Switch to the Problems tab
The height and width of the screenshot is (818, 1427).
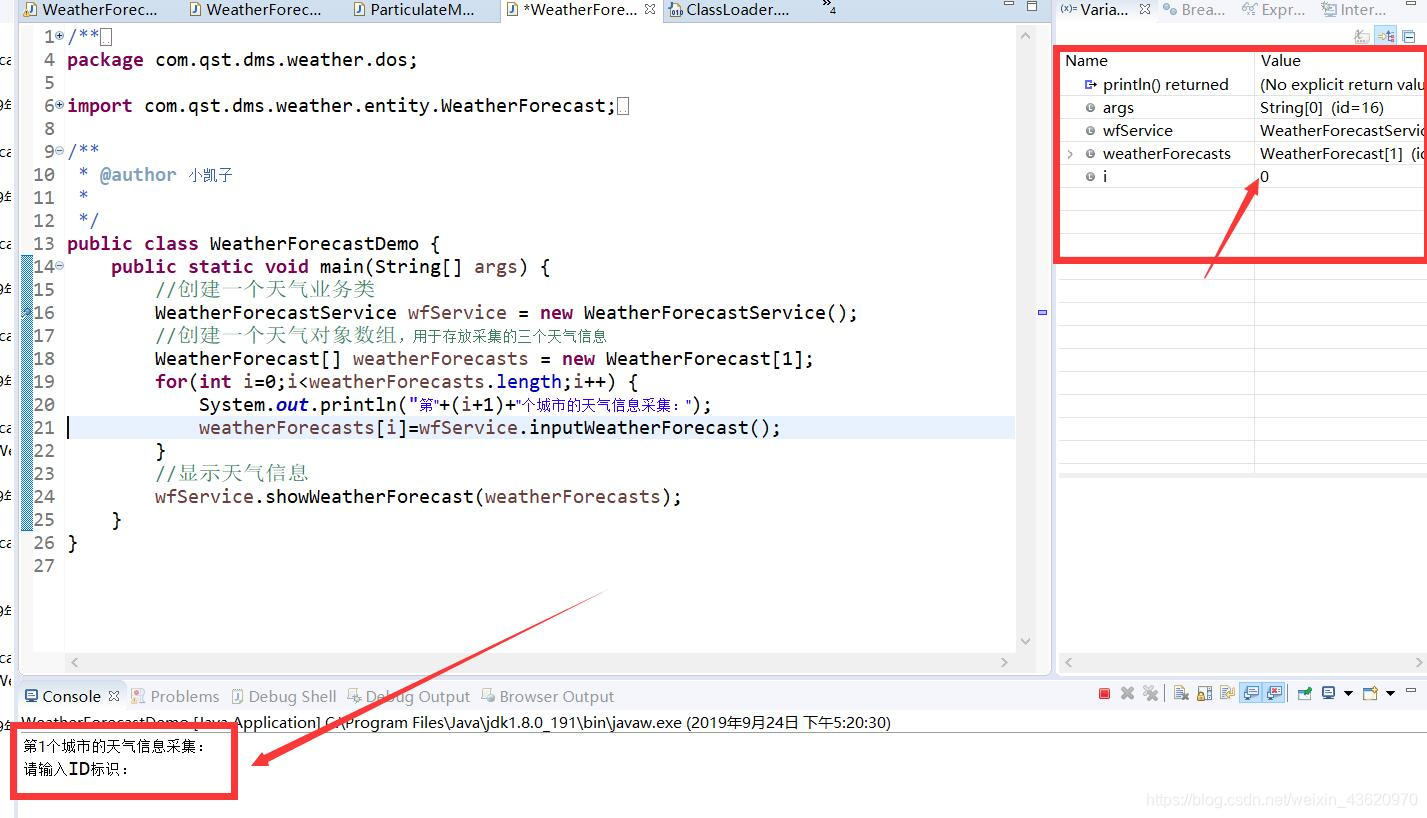tap(175, 696)
